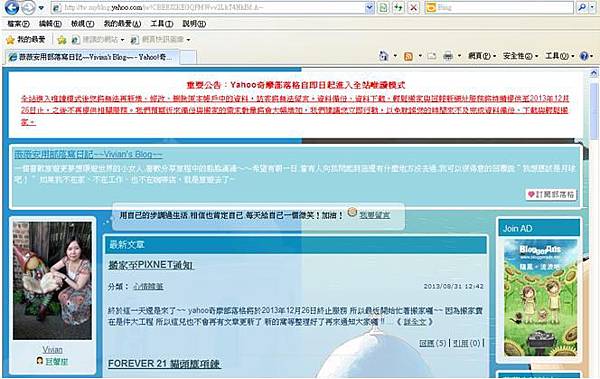The image size is (600, 379).
Task: Click the smiley icon before 我要留言
Action: coord(352,212)
